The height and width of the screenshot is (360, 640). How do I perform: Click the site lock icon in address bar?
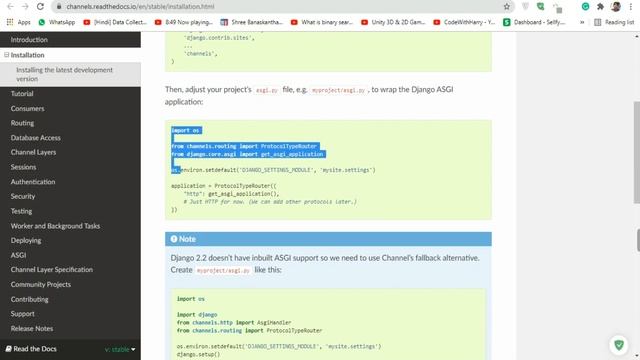pyautogui.click(x=59, y=7)
